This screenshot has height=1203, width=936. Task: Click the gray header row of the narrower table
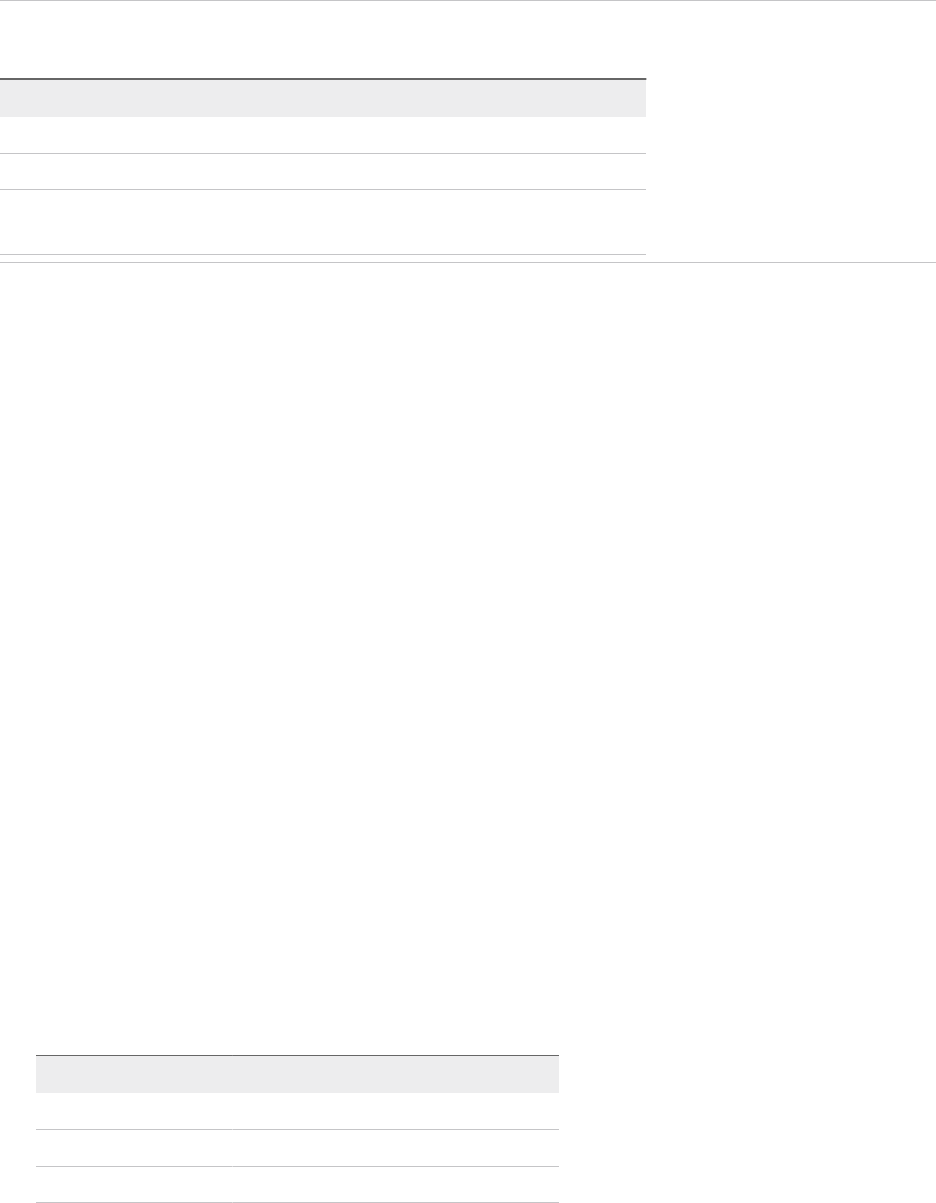pyautogui.click(x=297, y=1075)
